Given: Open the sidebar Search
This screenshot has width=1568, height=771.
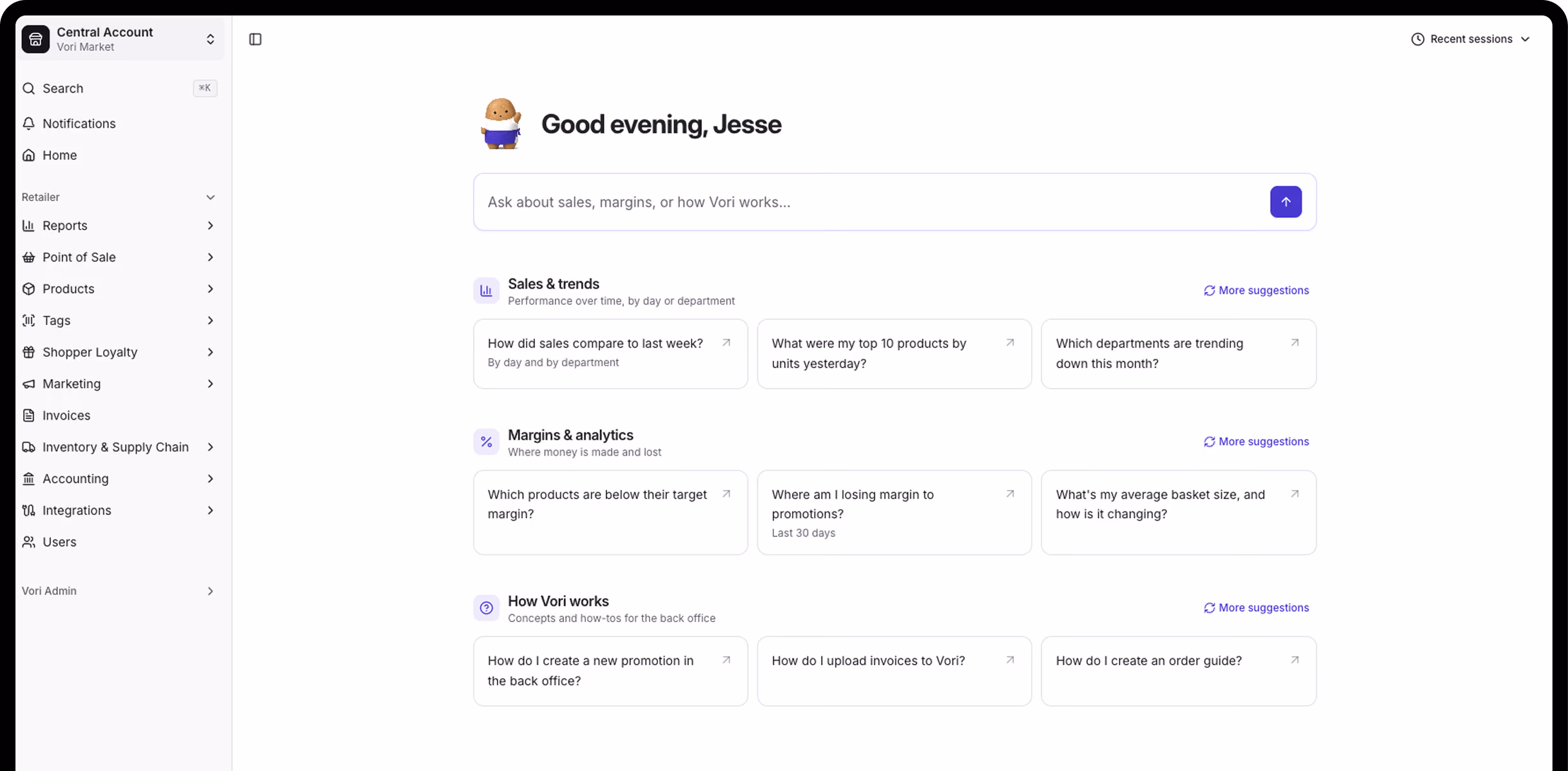Looking at the screenshot, I should [119, 88].
